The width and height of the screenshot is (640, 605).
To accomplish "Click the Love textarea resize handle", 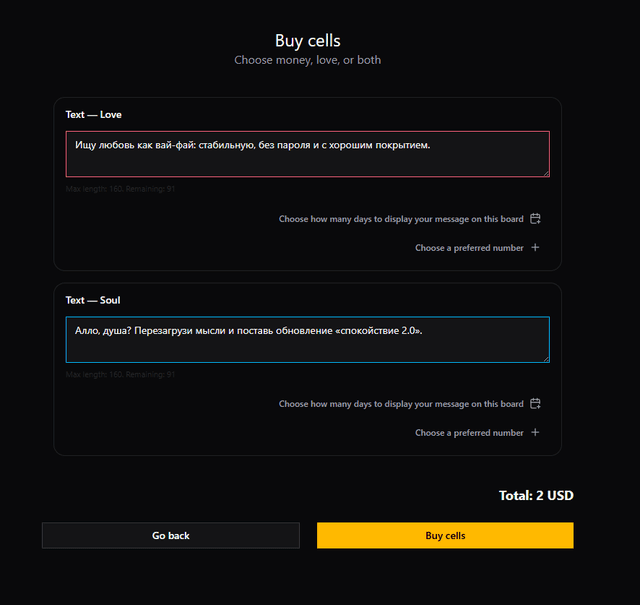I will point(545,172).
